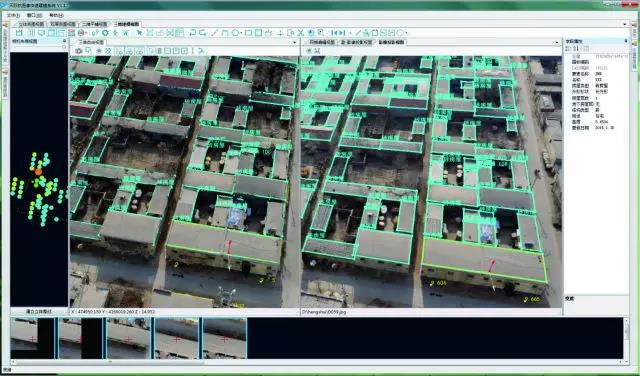Toggle pin on the right properties panel
Viewport: 640px width, 376px height.
tap(626, 41)
